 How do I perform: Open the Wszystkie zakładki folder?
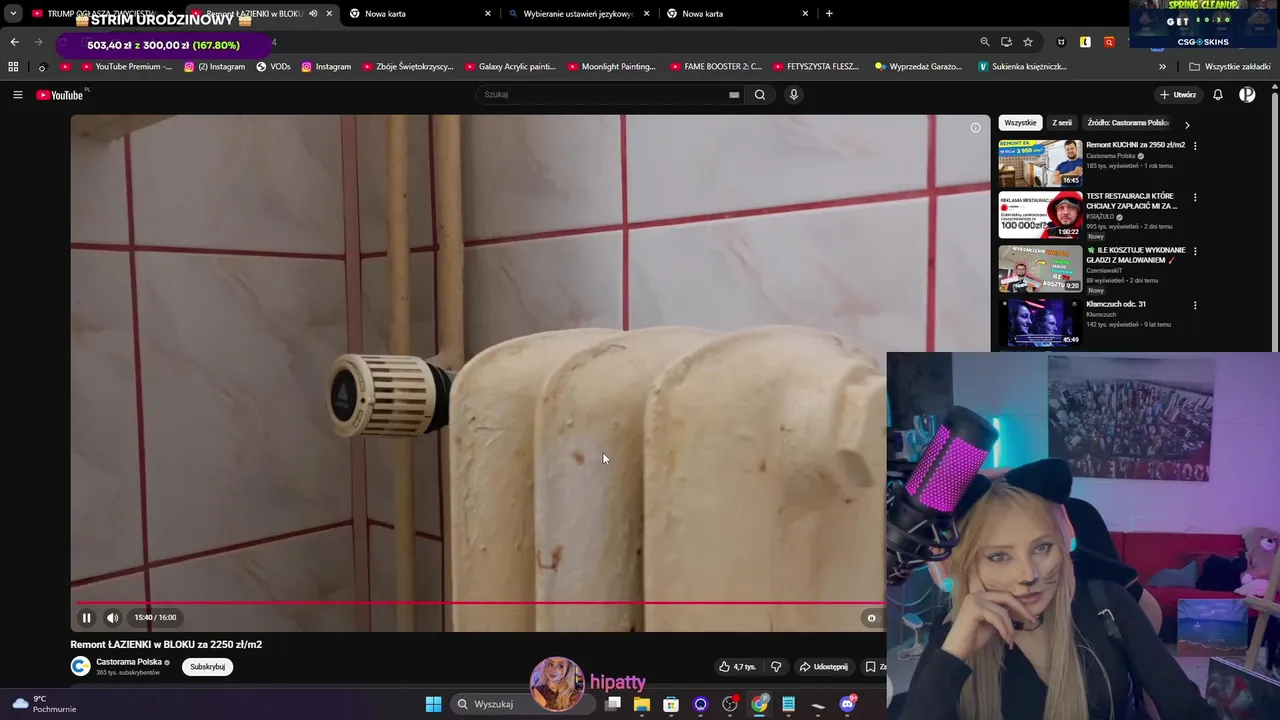(1230, 67)
